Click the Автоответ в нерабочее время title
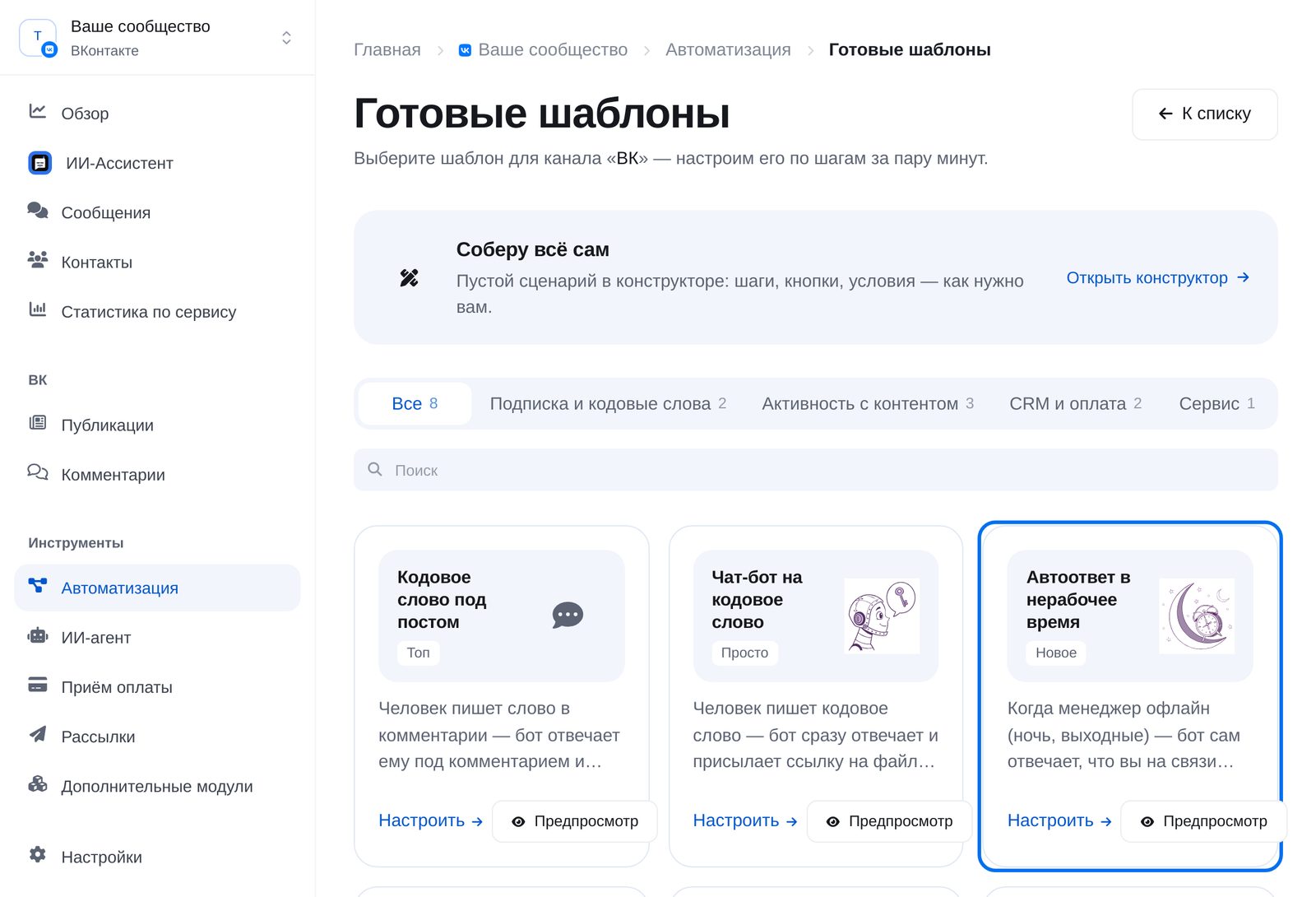Viewport: 1316px width, 897px height. pyautogui.click(x=1078, y=600)
